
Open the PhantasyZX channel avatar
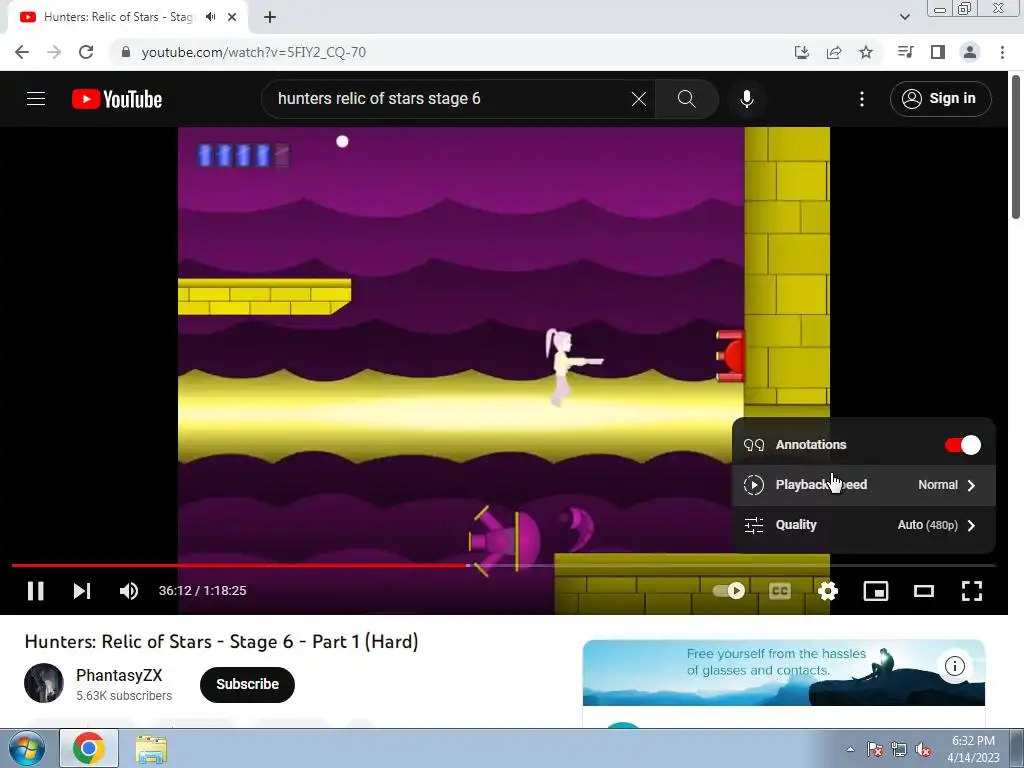click(x=44, y=683)
